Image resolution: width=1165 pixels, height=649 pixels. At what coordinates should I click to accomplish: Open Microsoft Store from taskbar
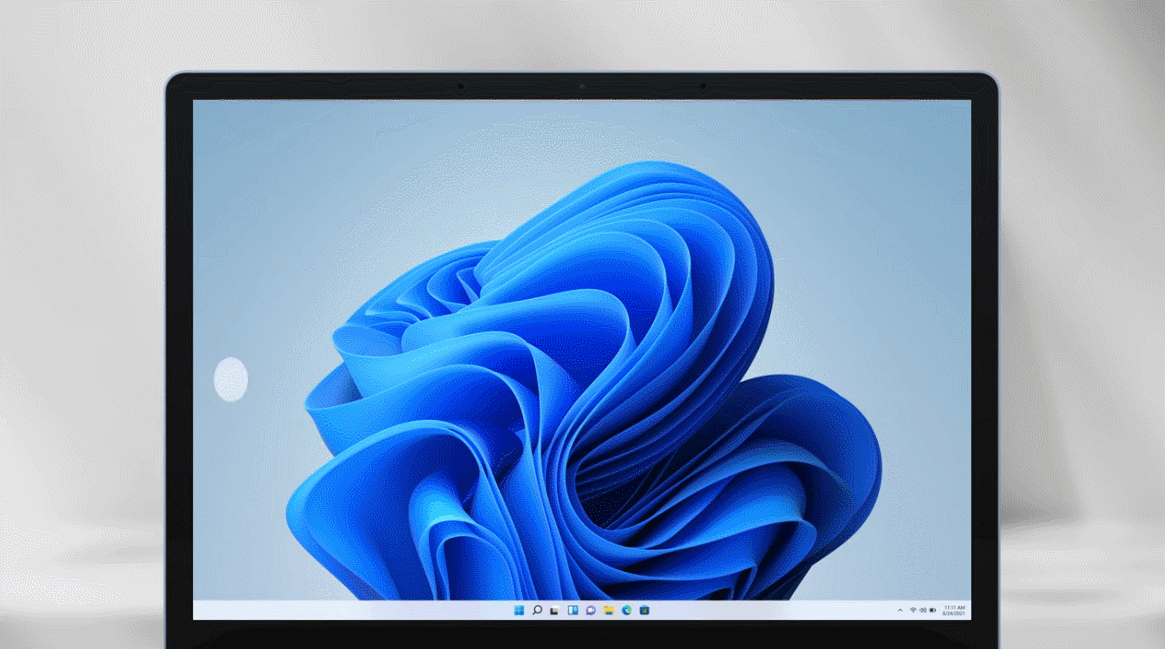tap(644, 610)
